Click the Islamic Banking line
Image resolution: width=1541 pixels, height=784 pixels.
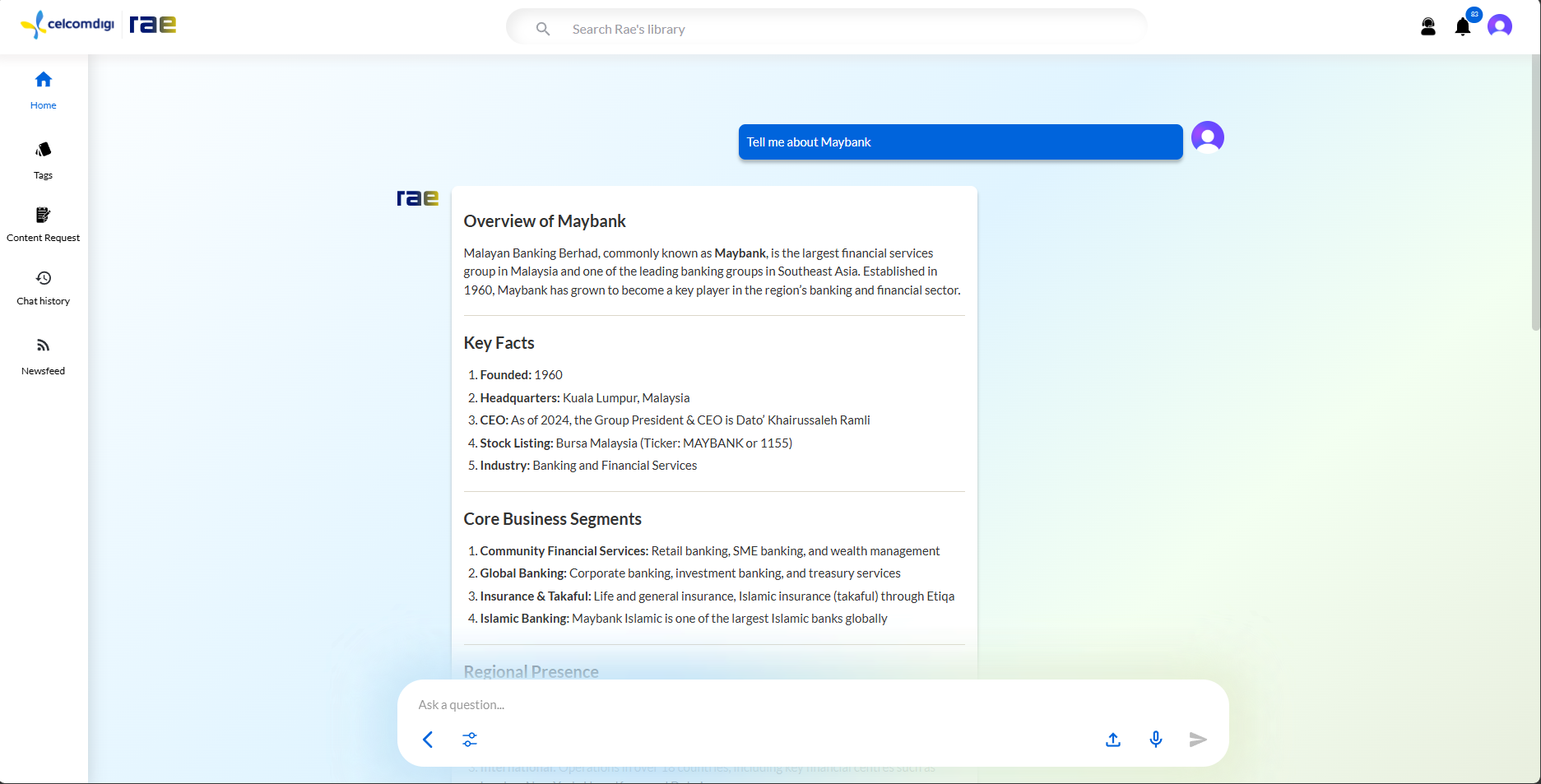click(678, 619)
